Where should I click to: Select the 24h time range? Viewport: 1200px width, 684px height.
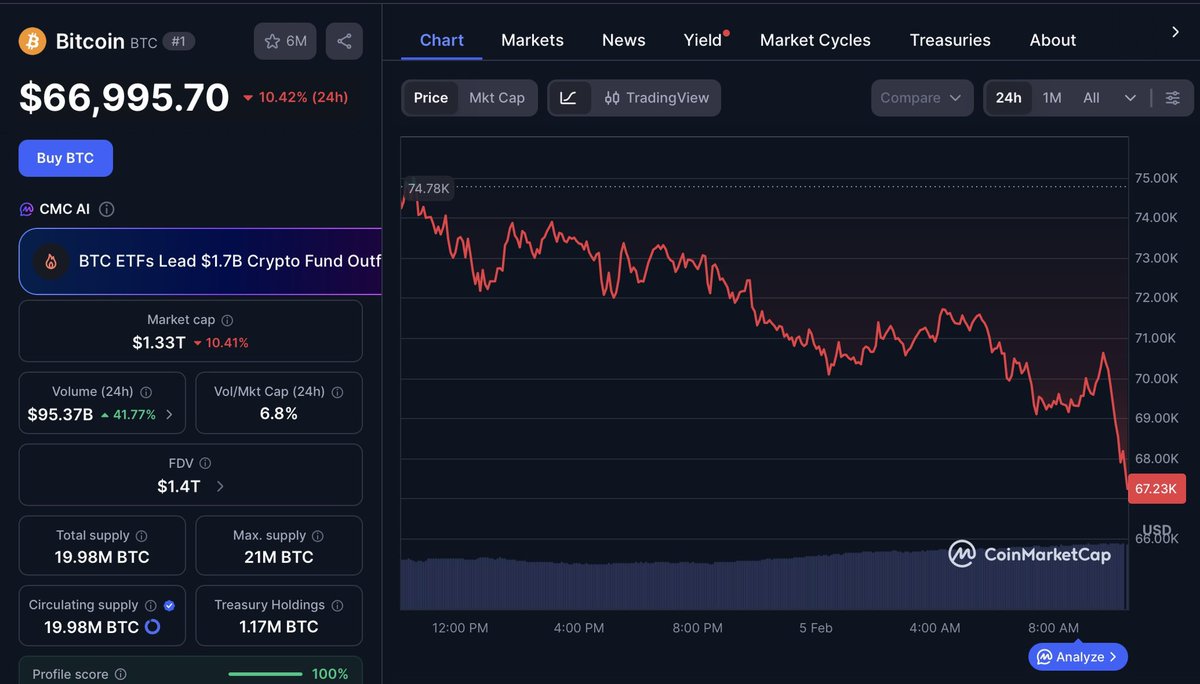1008,98
